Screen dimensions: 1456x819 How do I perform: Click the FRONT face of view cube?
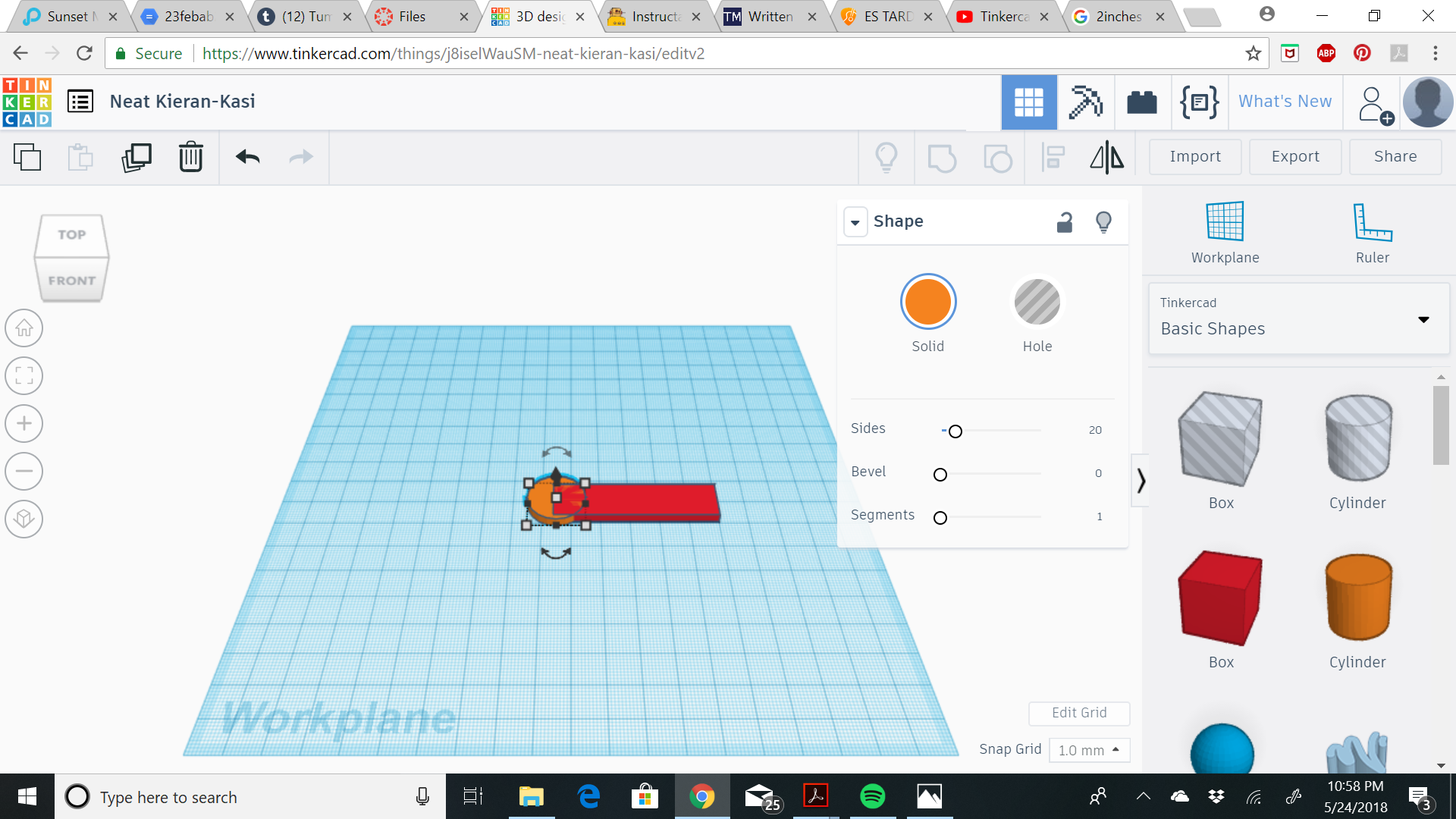pos(72,280)
